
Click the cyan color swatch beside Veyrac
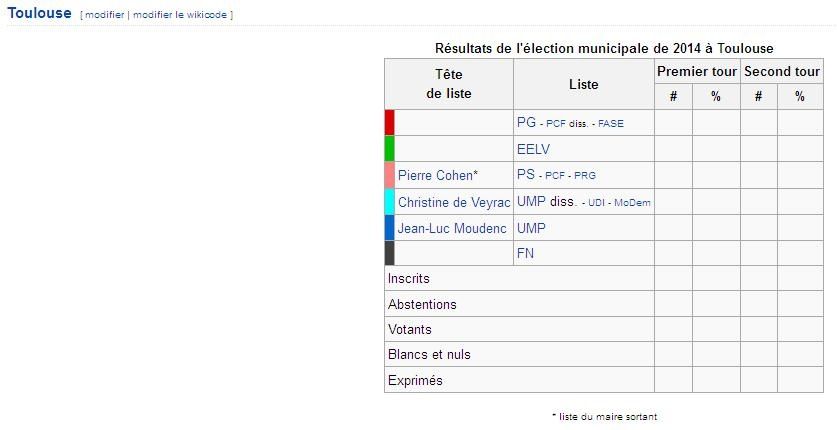point(390,202)
